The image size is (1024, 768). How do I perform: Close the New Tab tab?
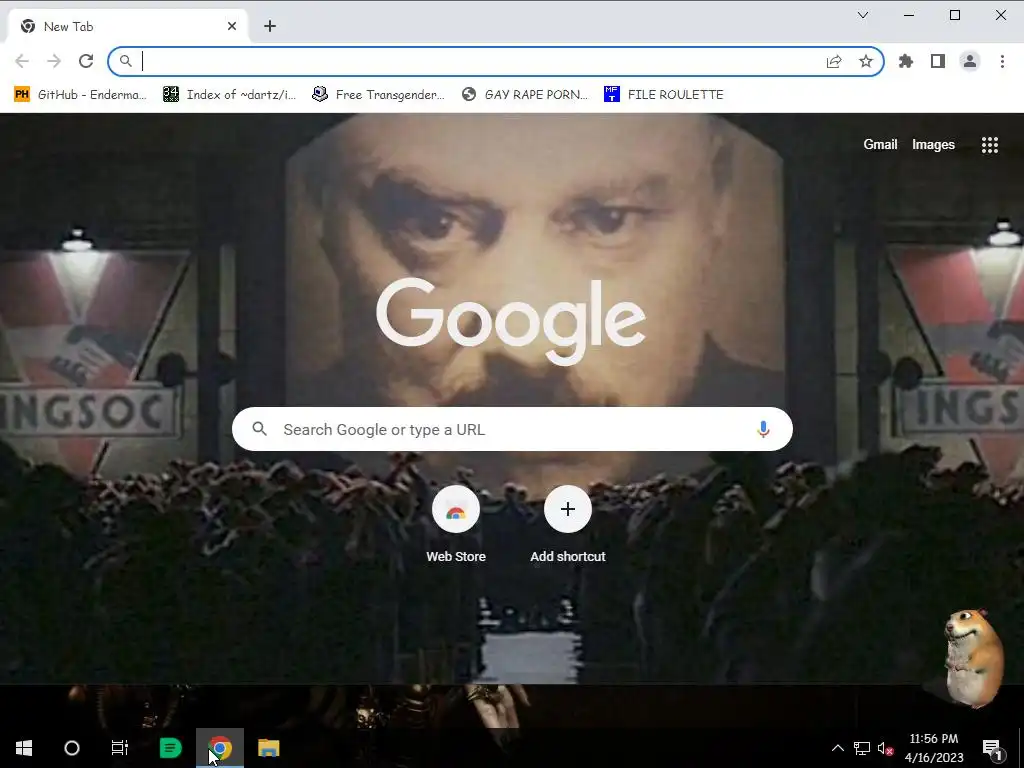click(232, 26)
